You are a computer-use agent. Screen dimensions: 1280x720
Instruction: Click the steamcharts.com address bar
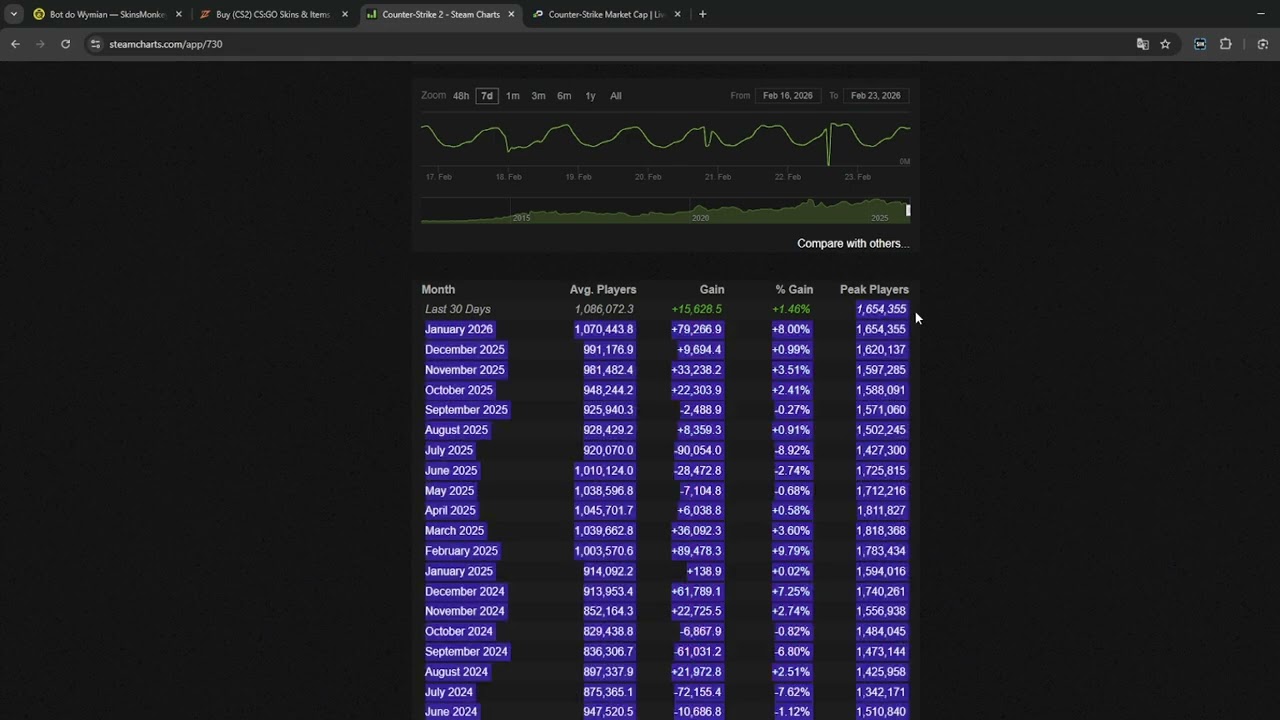(x=610, y=44)
